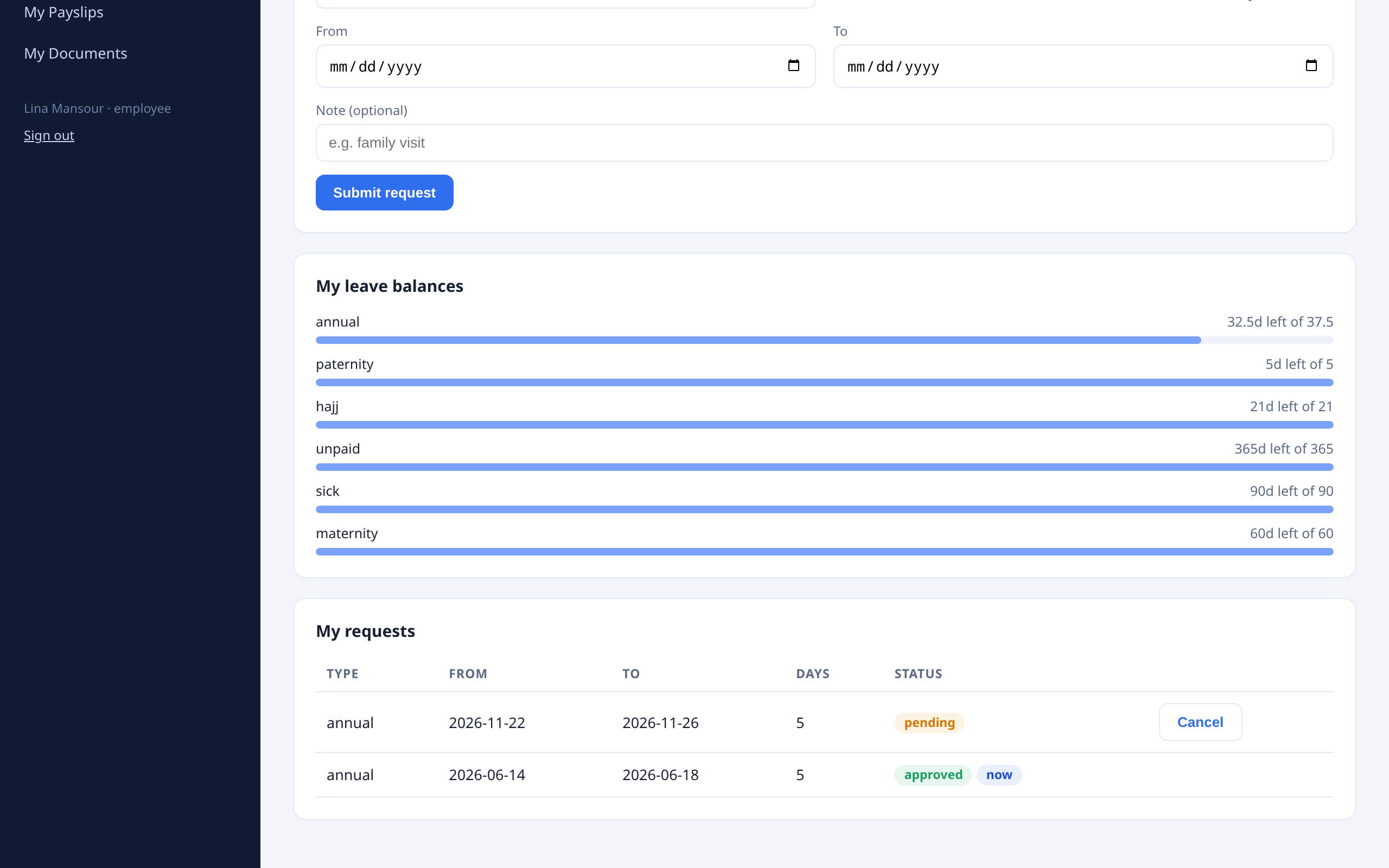Select the '2026-06-14' from date cell
This screenshot has width=1389, height=868.
point(487,775)
